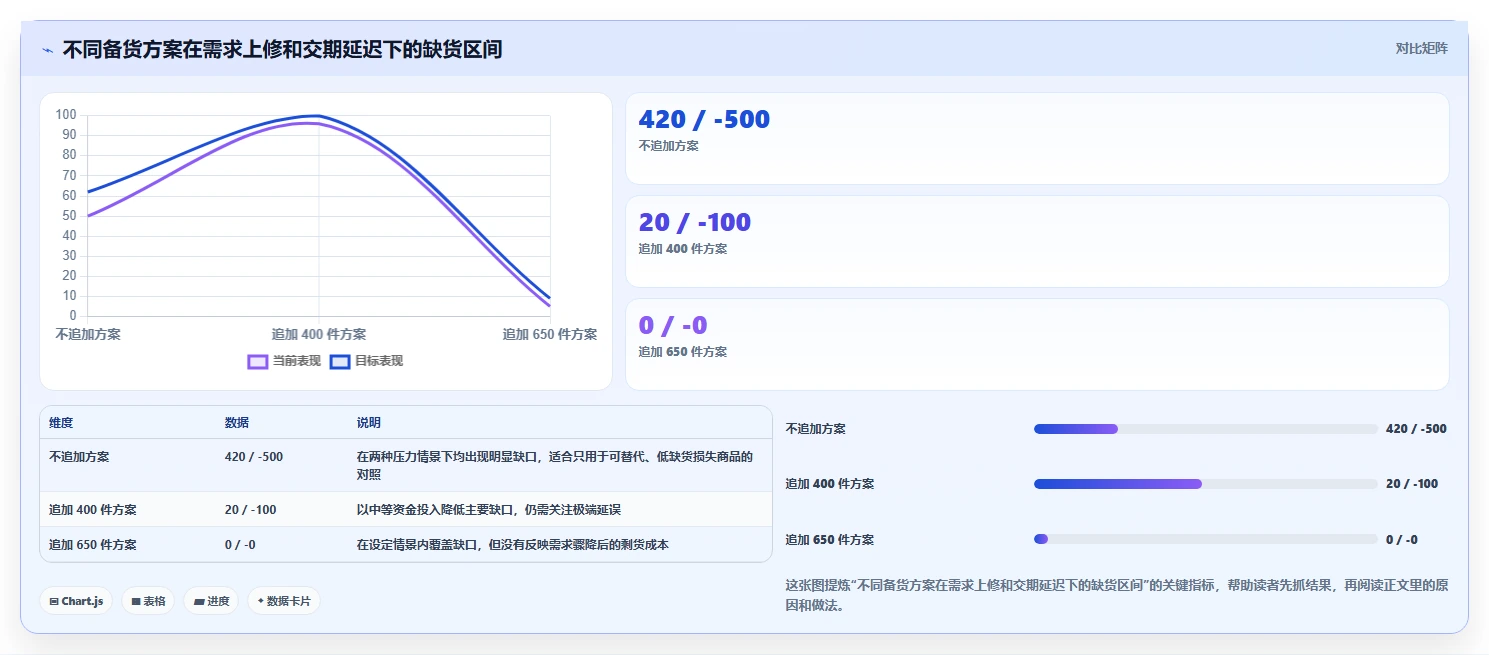Click the 数据卡片 tag chip
1489x655 pixels.
point(284,601)
